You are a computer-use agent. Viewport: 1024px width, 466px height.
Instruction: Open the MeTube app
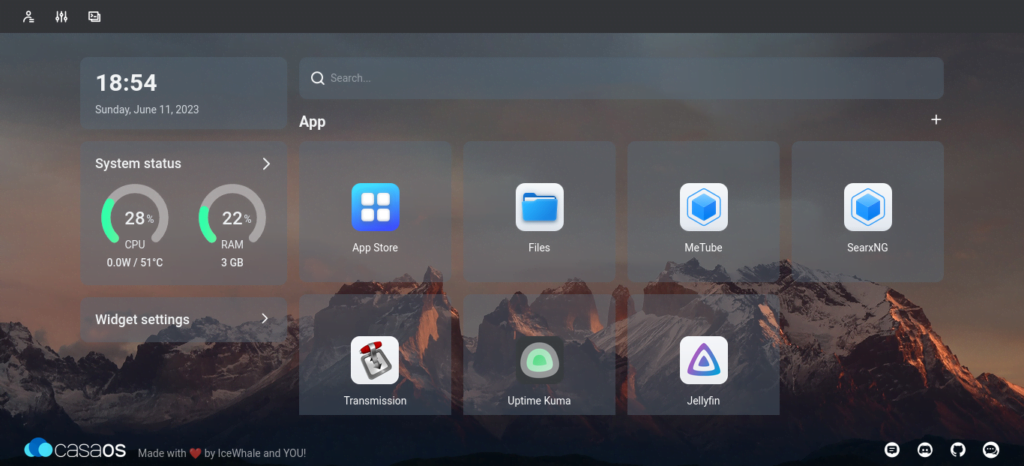(x=703, y=208)
